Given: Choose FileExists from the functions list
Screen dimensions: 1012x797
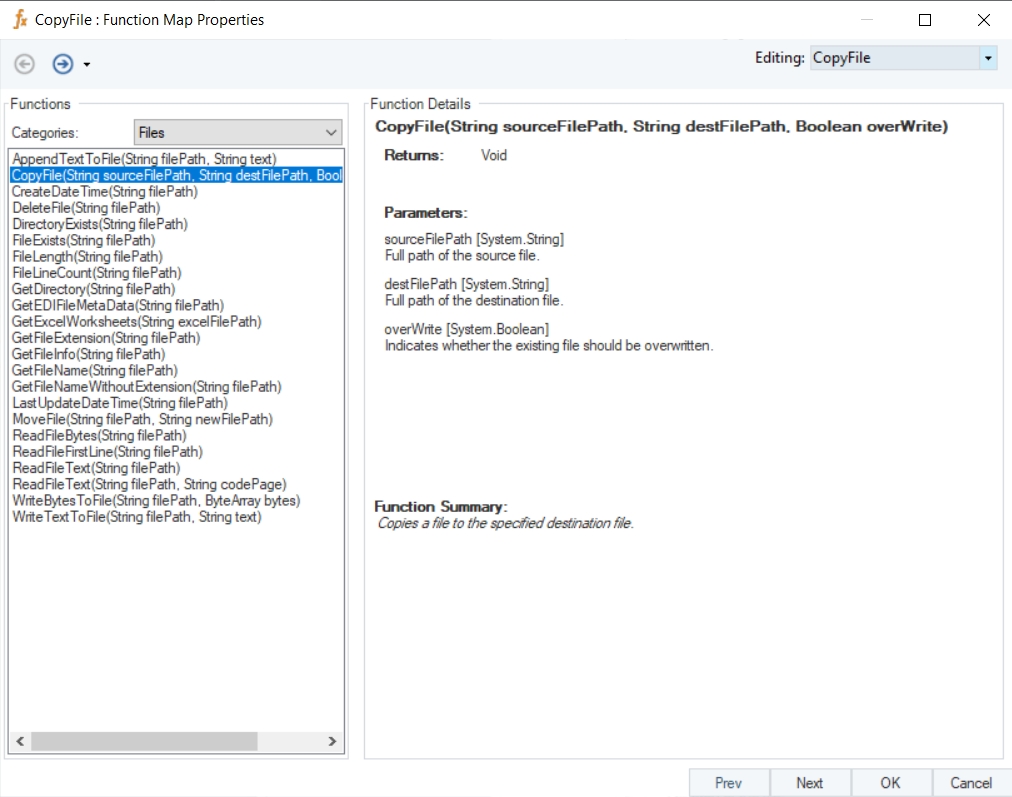Looking at the screenshot, I should [83, 240].
